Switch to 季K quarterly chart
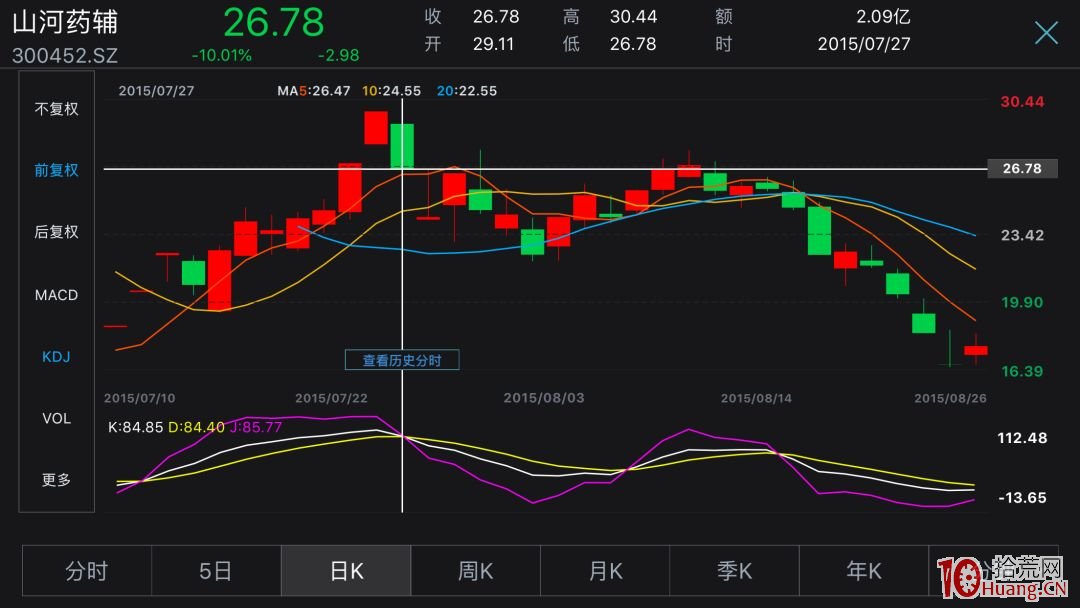 pyautogui.click(x=734, y=571)
